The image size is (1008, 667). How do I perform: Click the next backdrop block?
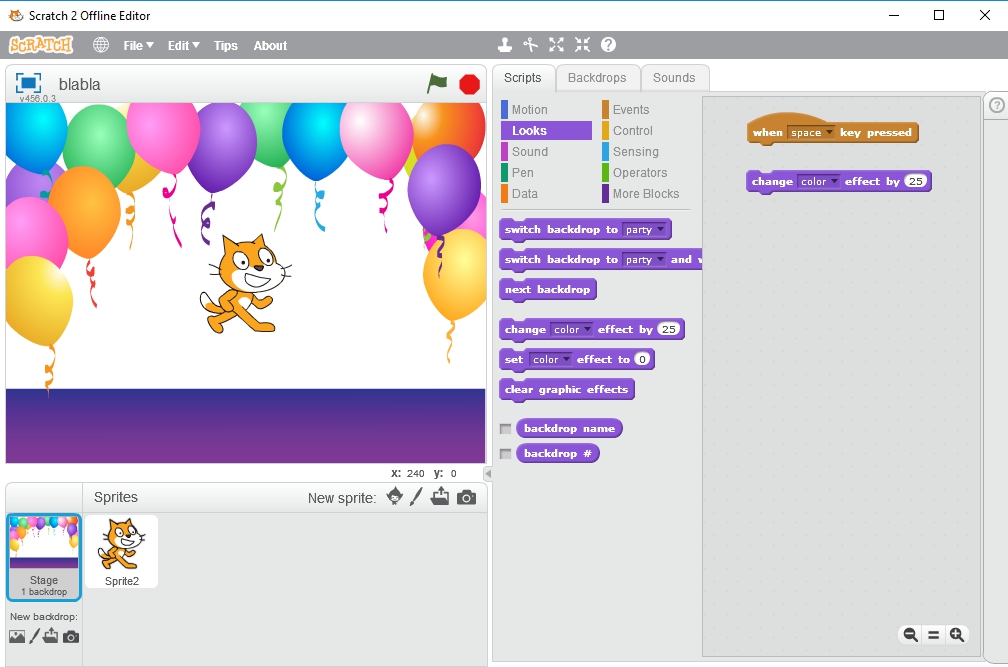548,289
